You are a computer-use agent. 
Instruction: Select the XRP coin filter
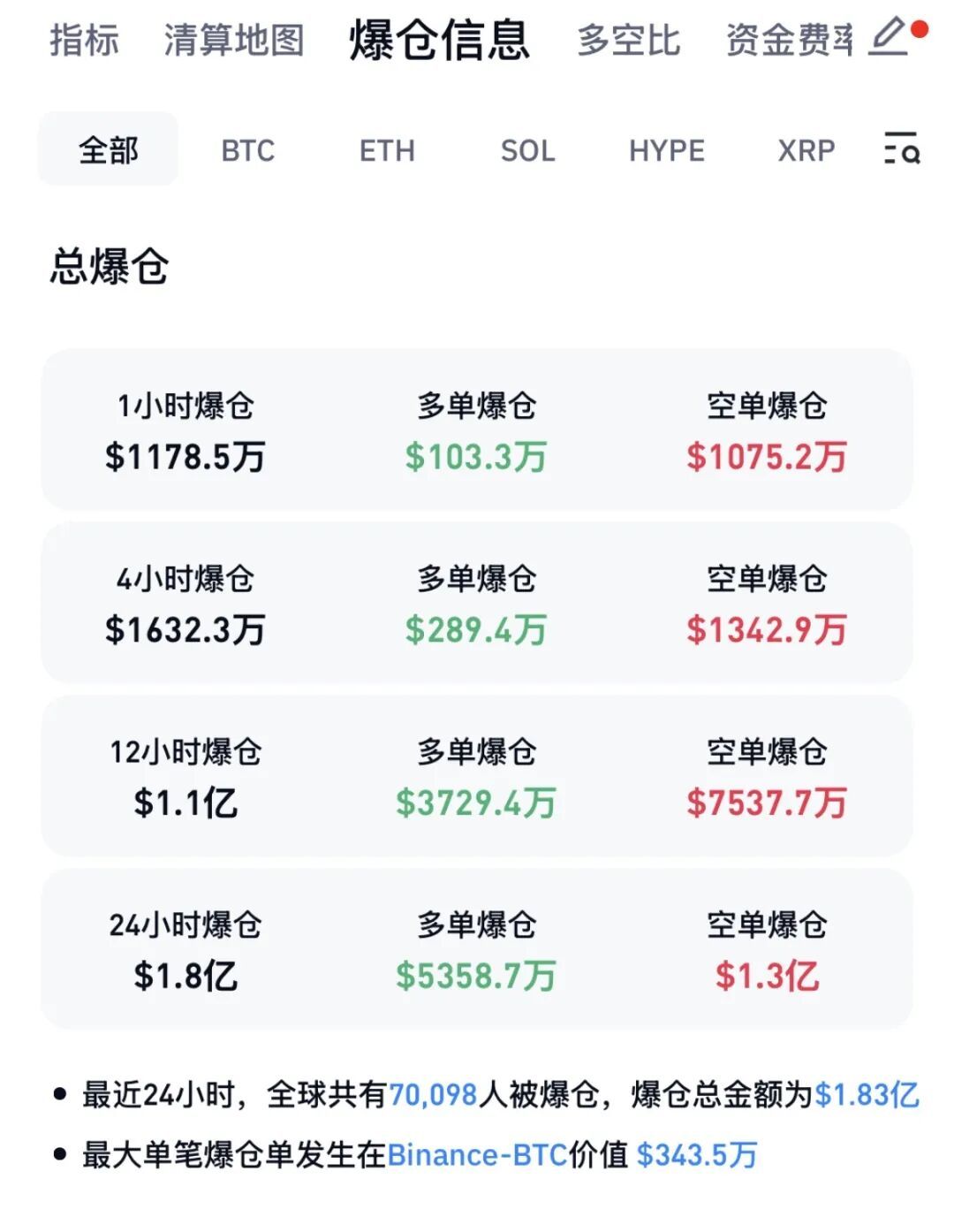806,151
